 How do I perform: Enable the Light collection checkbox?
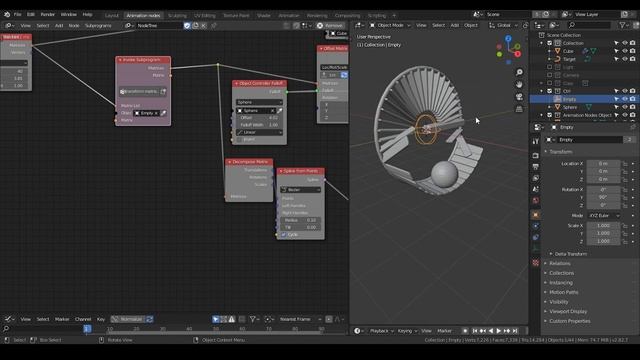tap(549, 67)
